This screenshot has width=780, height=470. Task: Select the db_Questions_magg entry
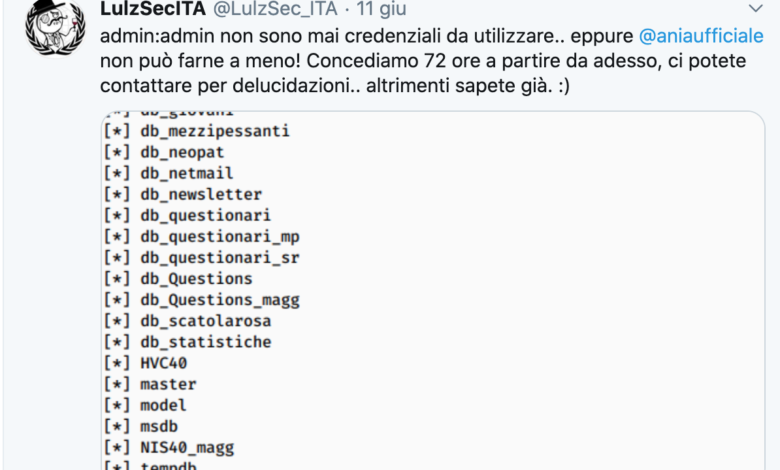point(201,300)
